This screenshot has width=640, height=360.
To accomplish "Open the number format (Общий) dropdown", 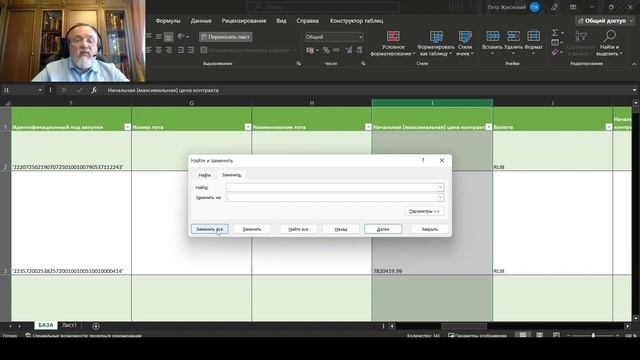I will (360, 37).
